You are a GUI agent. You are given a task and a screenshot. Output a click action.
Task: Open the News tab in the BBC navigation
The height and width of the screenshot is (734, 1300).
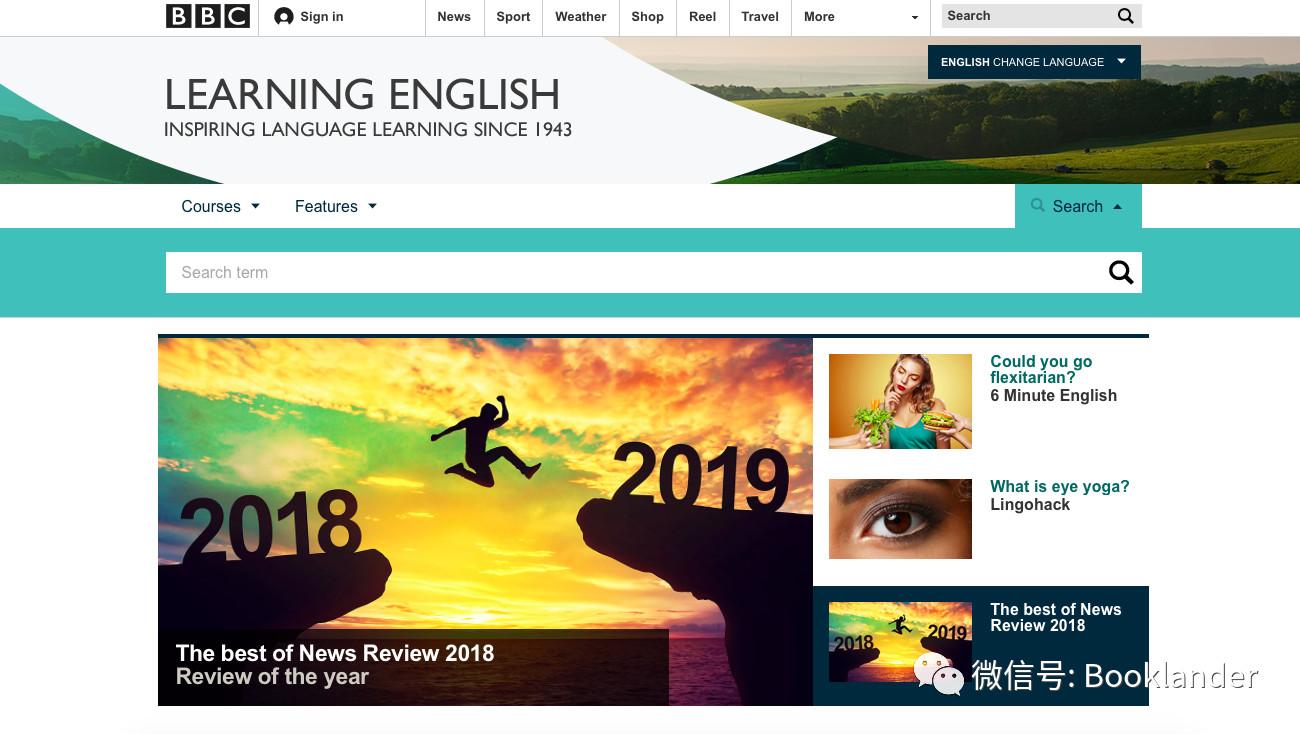click(x=454, y=17)
